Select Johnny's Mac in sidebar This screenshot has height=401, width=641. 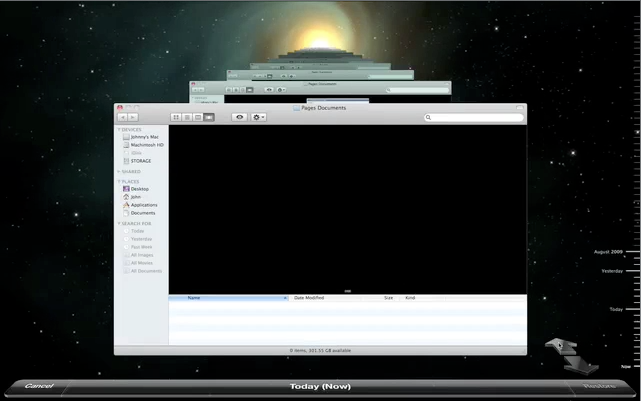tap(141, 137)
